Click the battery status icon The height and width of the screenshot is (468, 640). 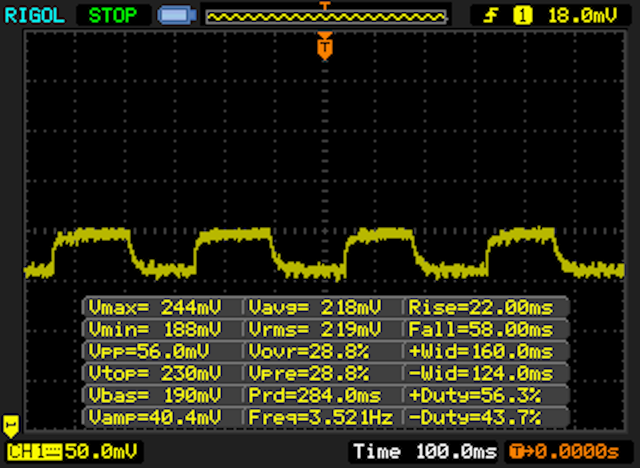pos(177,16)
